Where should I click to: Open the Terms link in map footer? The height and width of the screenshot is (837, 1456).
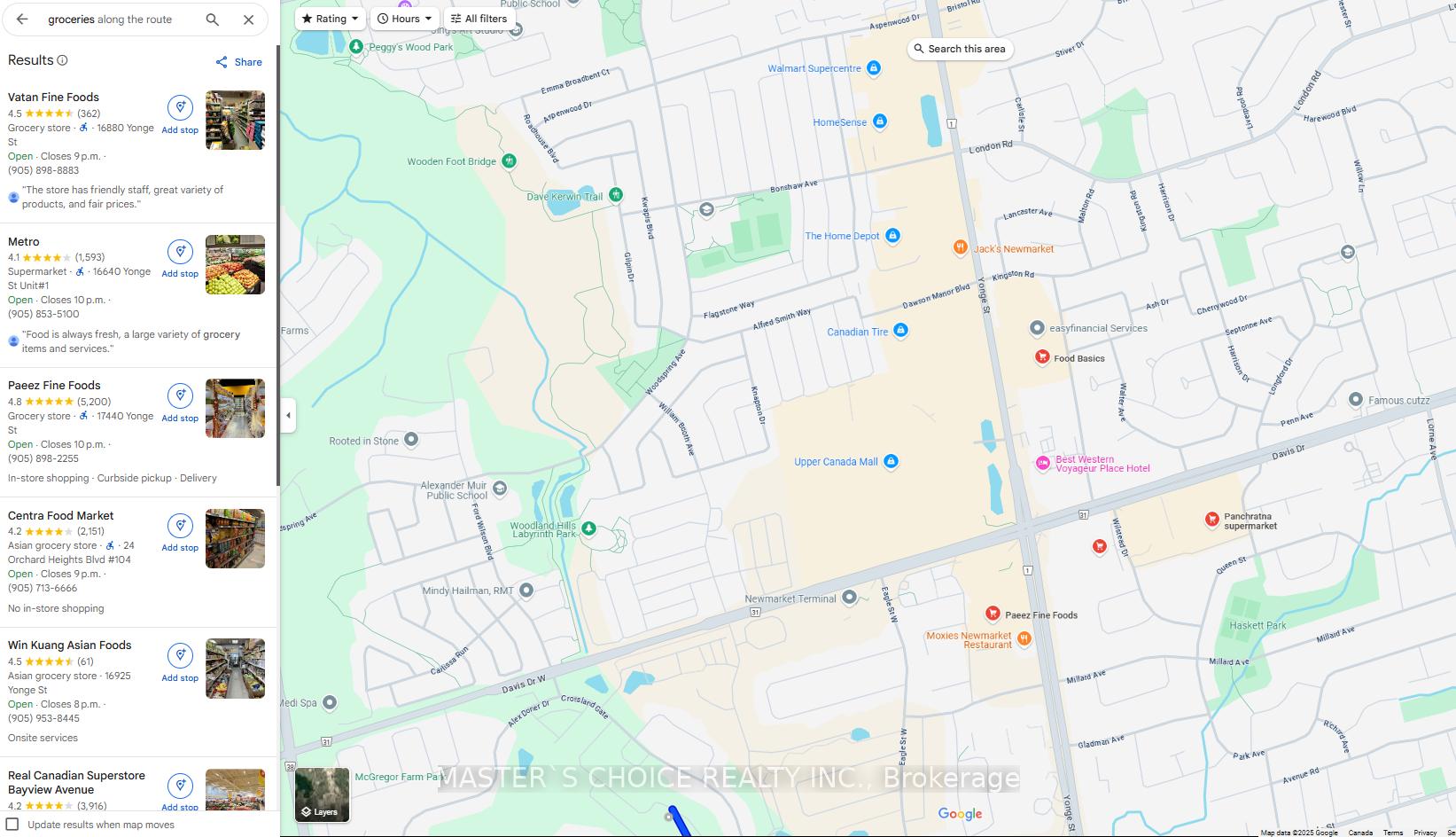pyautogui.click(x=1393, y=833)
